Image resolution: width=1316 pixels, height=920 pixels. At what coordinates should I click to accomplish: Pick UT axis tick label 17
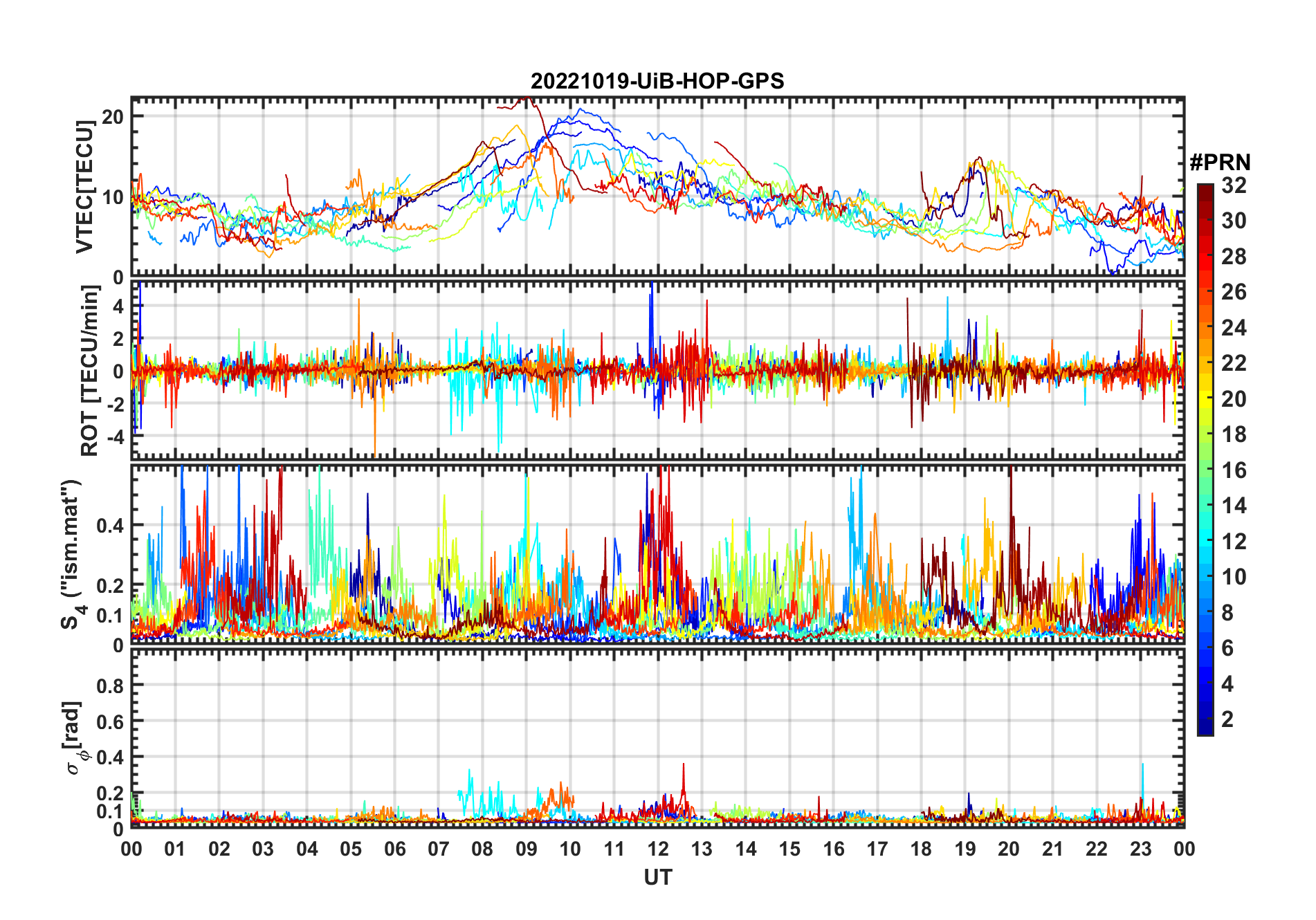pos(877,849)
